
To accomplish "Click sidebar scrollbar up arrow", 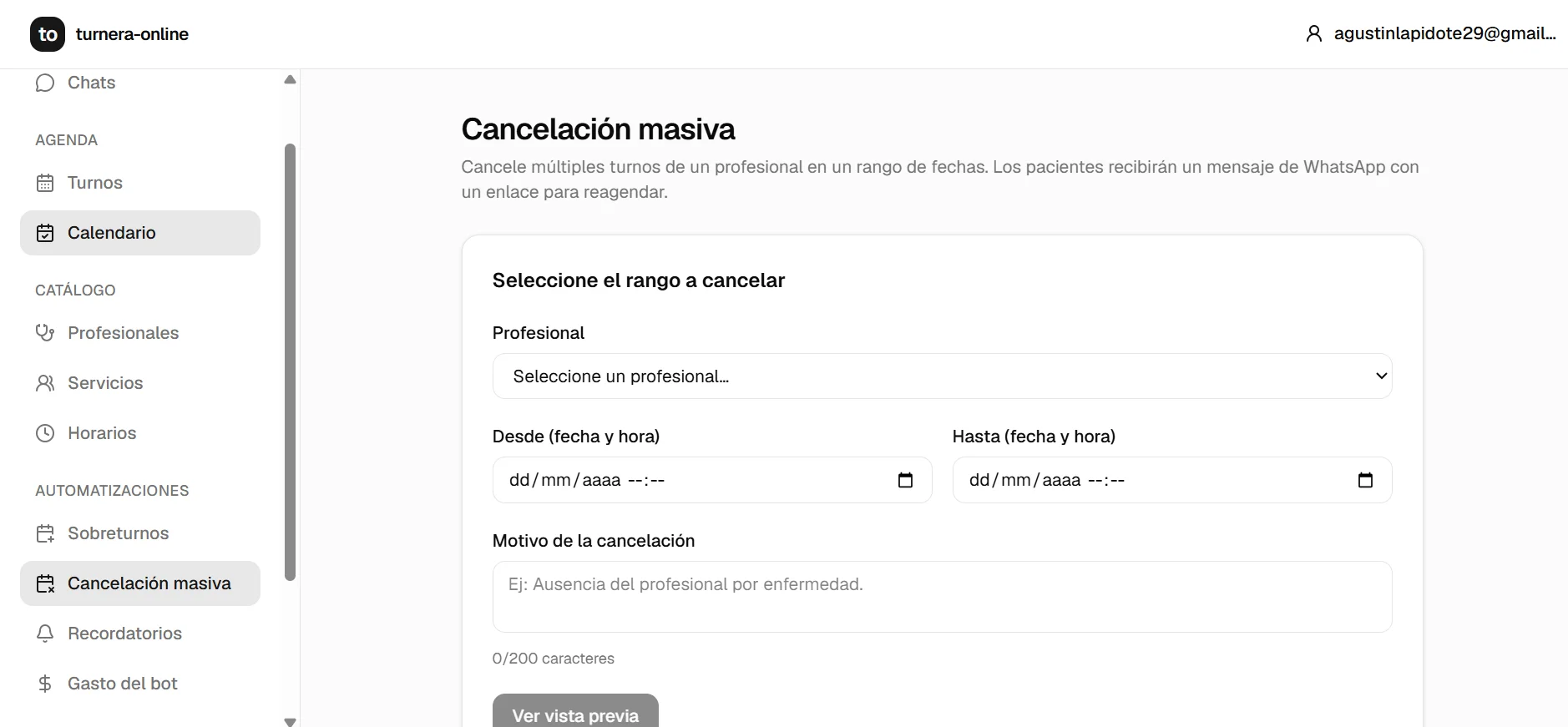I will (x=290, y=80).
